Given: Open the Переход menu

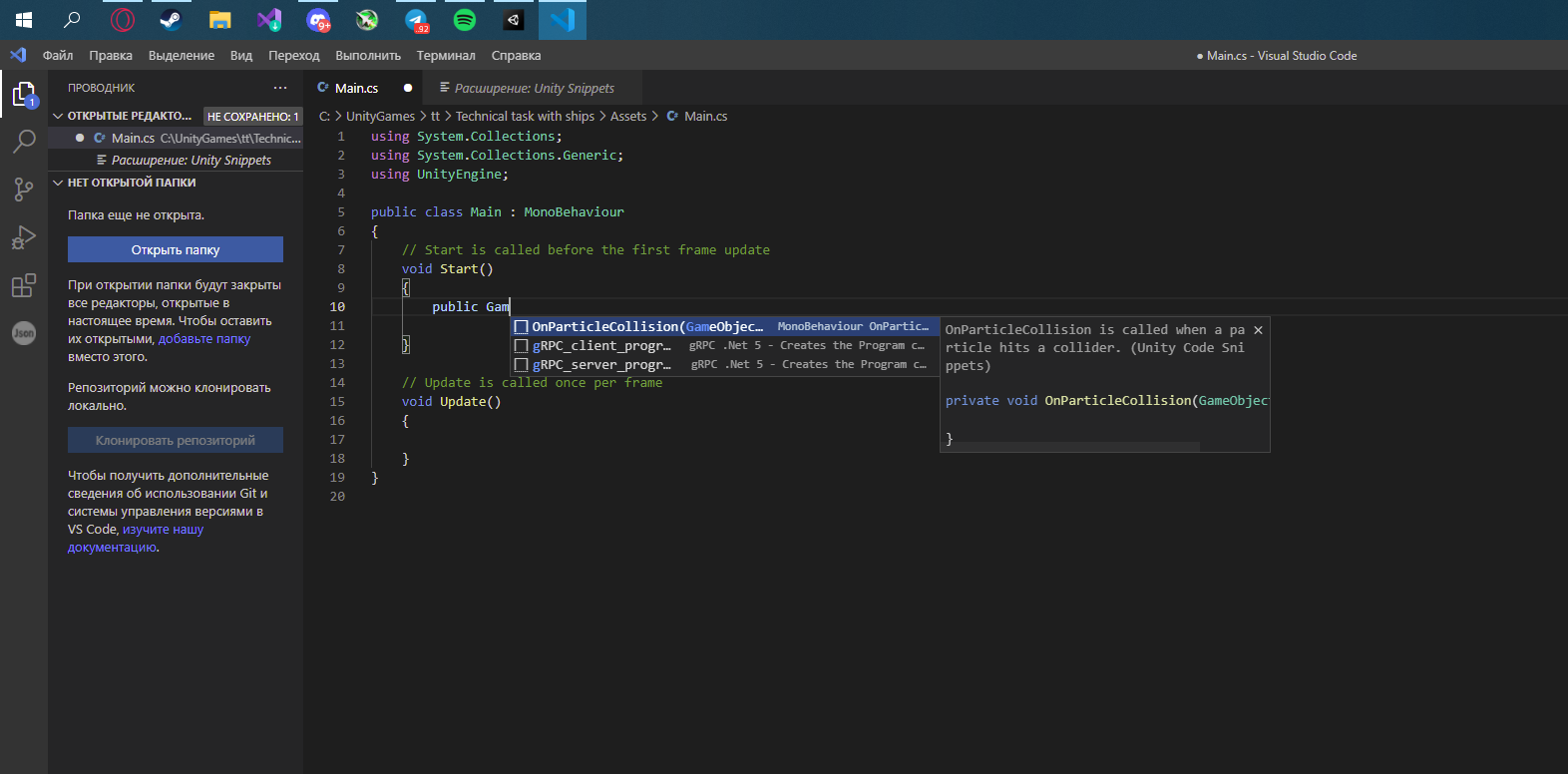Looking at the screenshot, I should [293, 55].
